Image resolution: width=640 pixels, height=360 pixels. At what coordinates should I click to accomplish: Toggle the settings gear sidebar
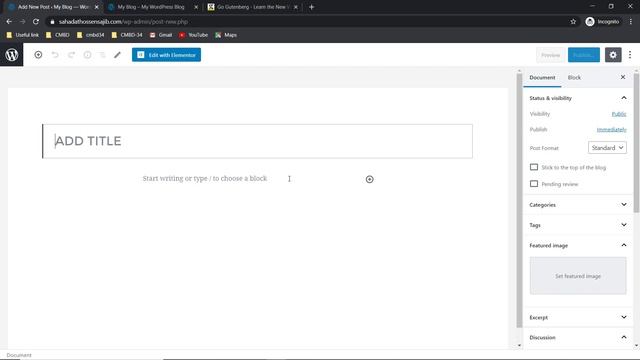(x=613, y=55)
